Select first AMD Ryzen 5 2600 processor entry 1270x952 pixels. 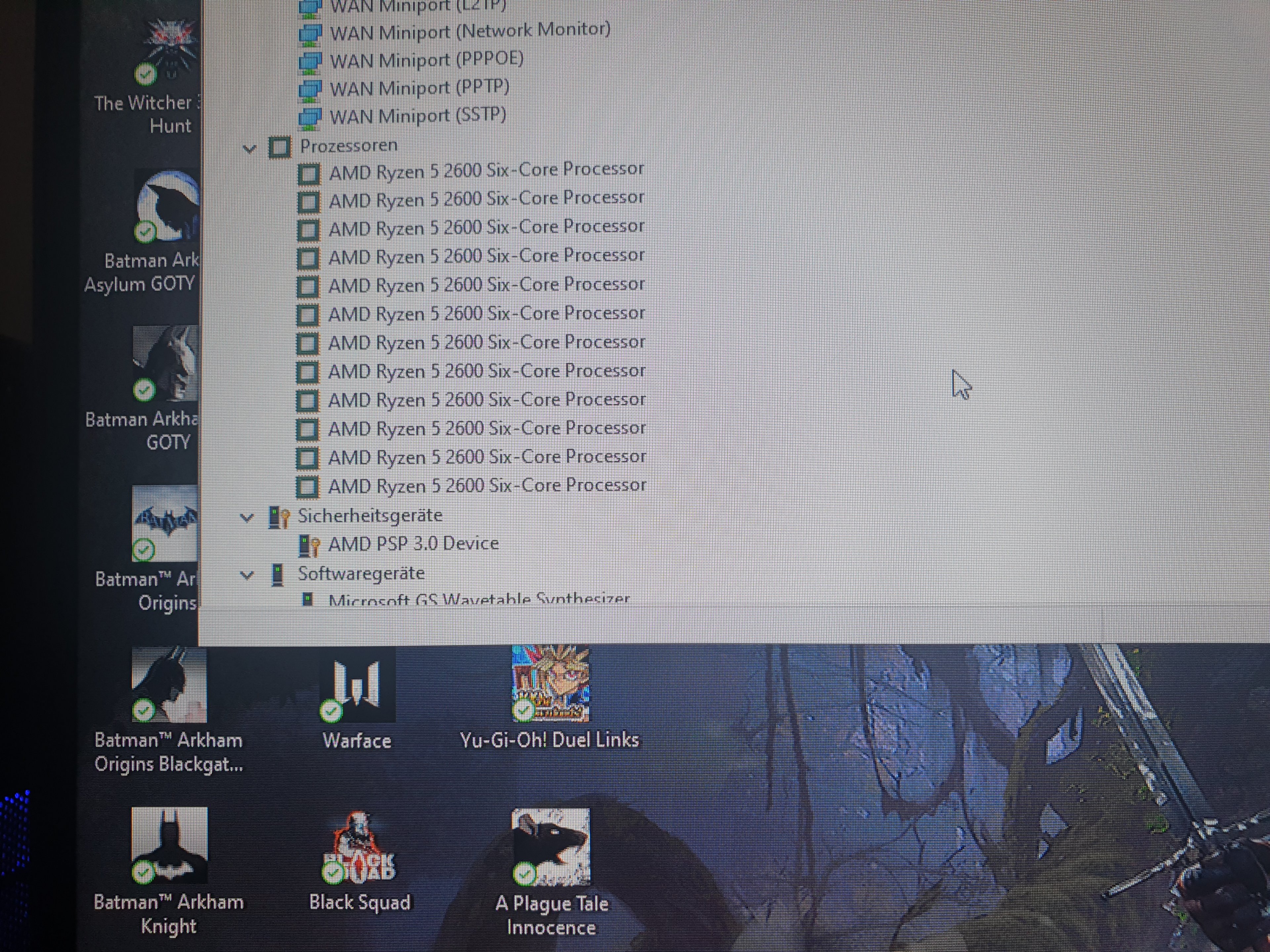486,171
